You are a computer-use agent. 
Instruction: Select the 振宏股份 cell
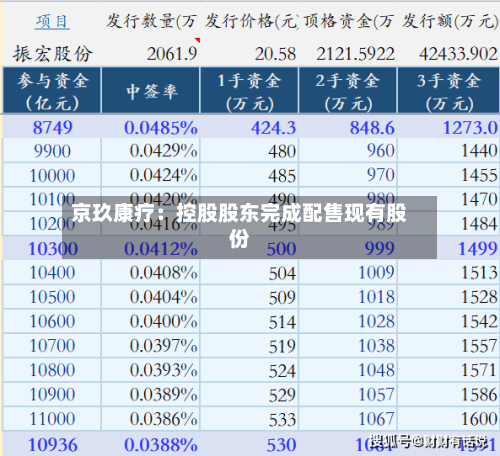[x=52, y=53]
